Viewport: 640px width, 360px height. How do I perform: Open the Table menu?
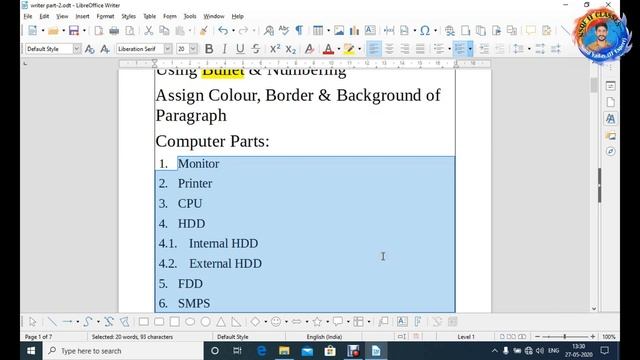tap(149, 16)
